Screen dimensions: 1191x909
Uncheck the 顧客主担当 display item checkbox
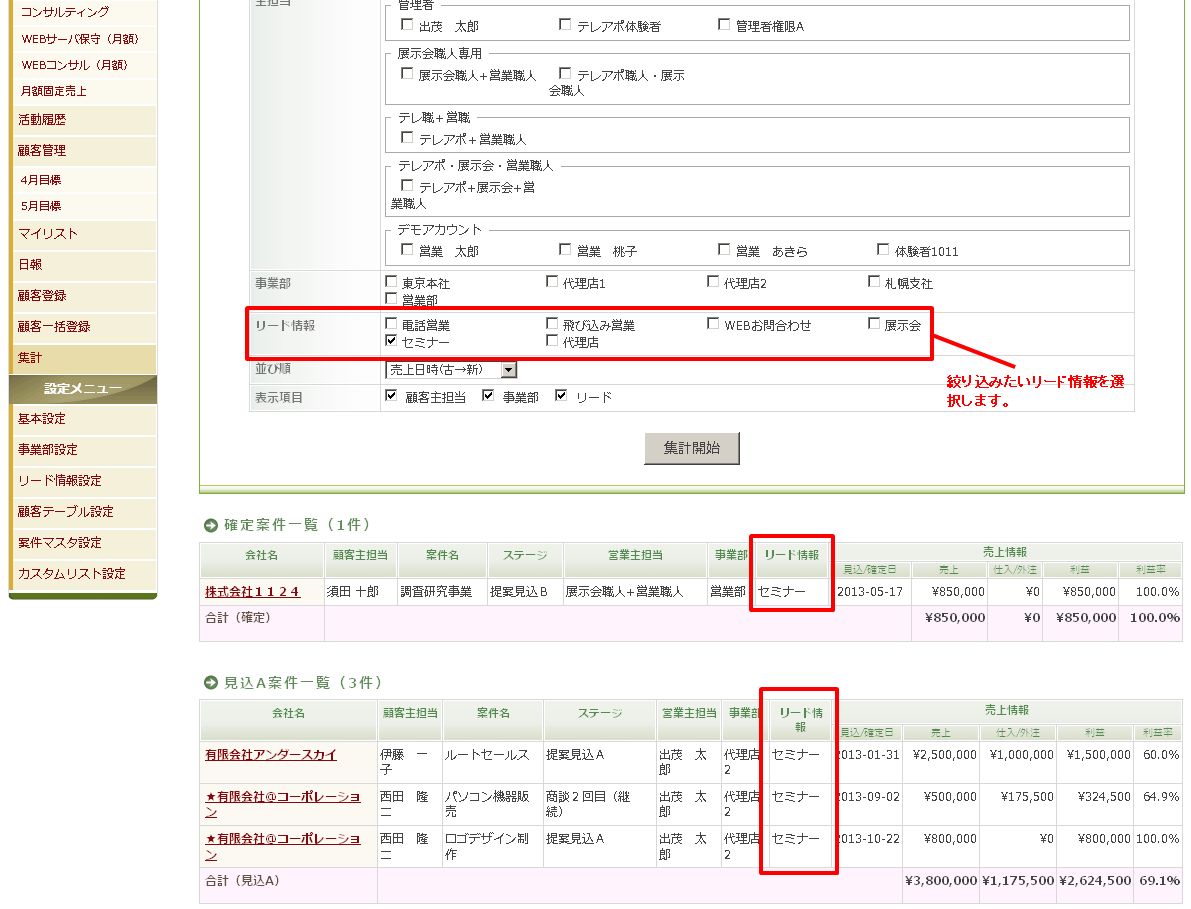(x=391, y=396)
